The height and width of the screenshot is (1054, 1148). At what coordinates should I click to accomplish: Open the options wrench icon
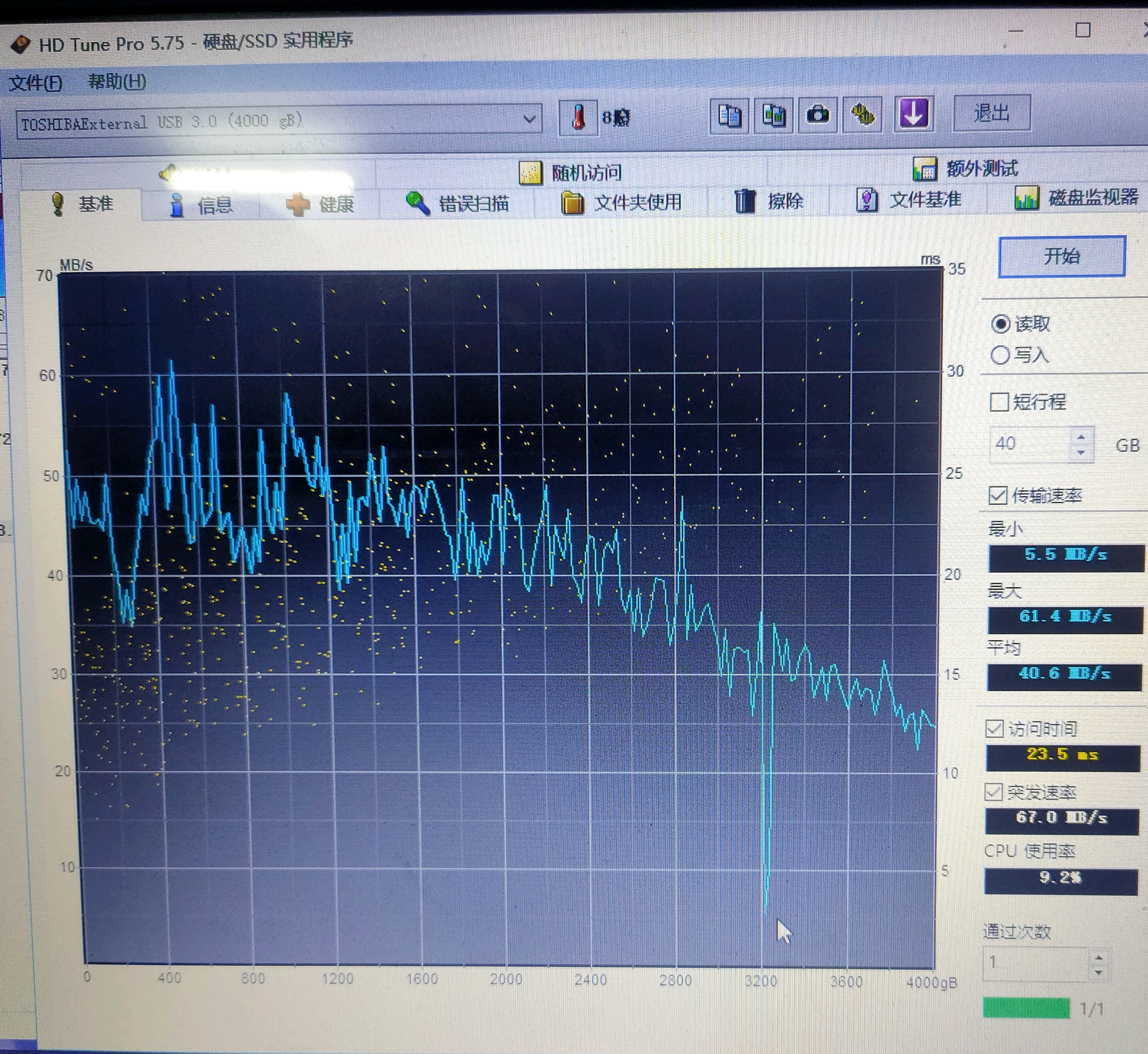coord(862,114)
